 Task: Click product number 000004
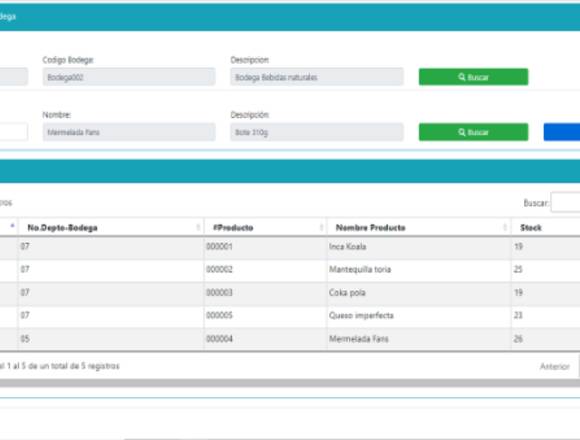[219, 339]
